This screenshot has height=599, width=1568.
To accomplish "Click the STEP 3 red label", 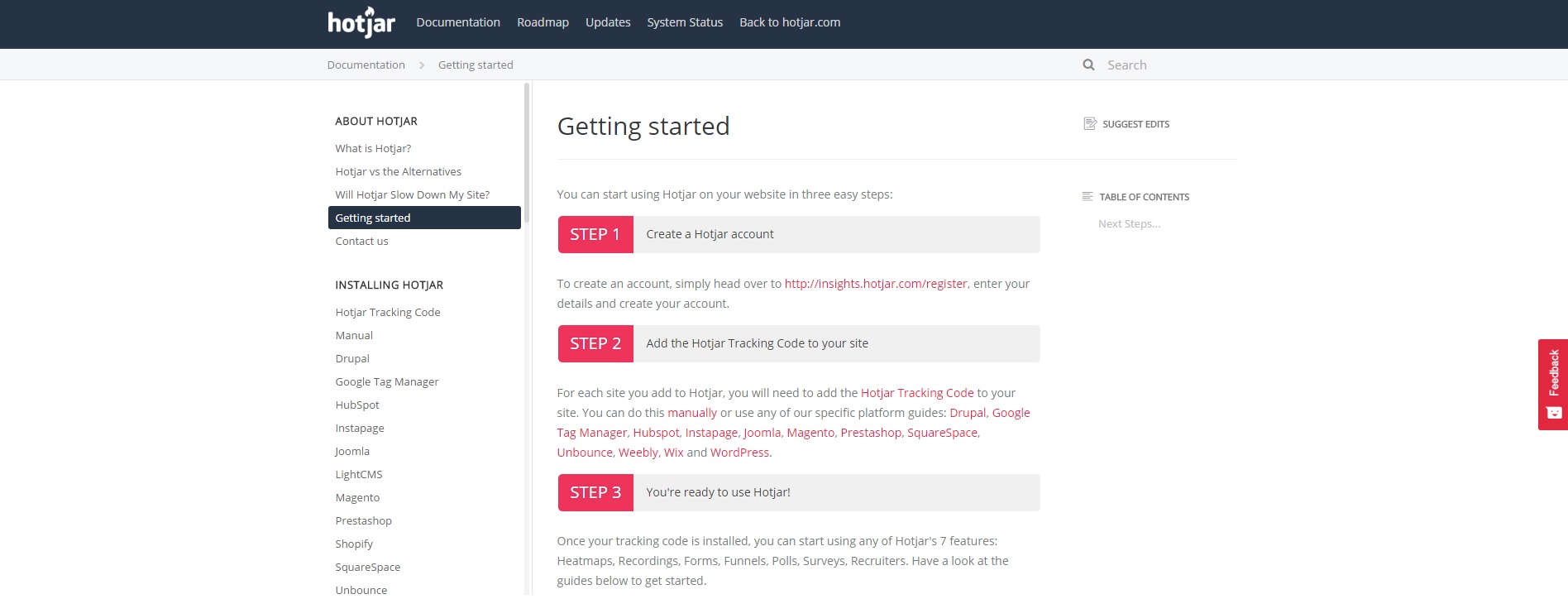I will click(595, 492).
